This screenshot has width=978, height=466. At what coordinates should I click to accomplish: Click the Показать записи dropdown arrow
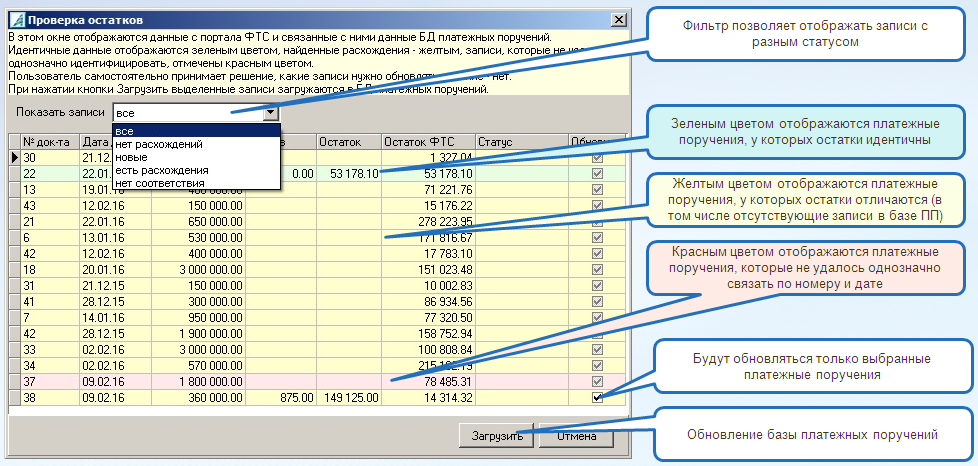tap(271, 114)
